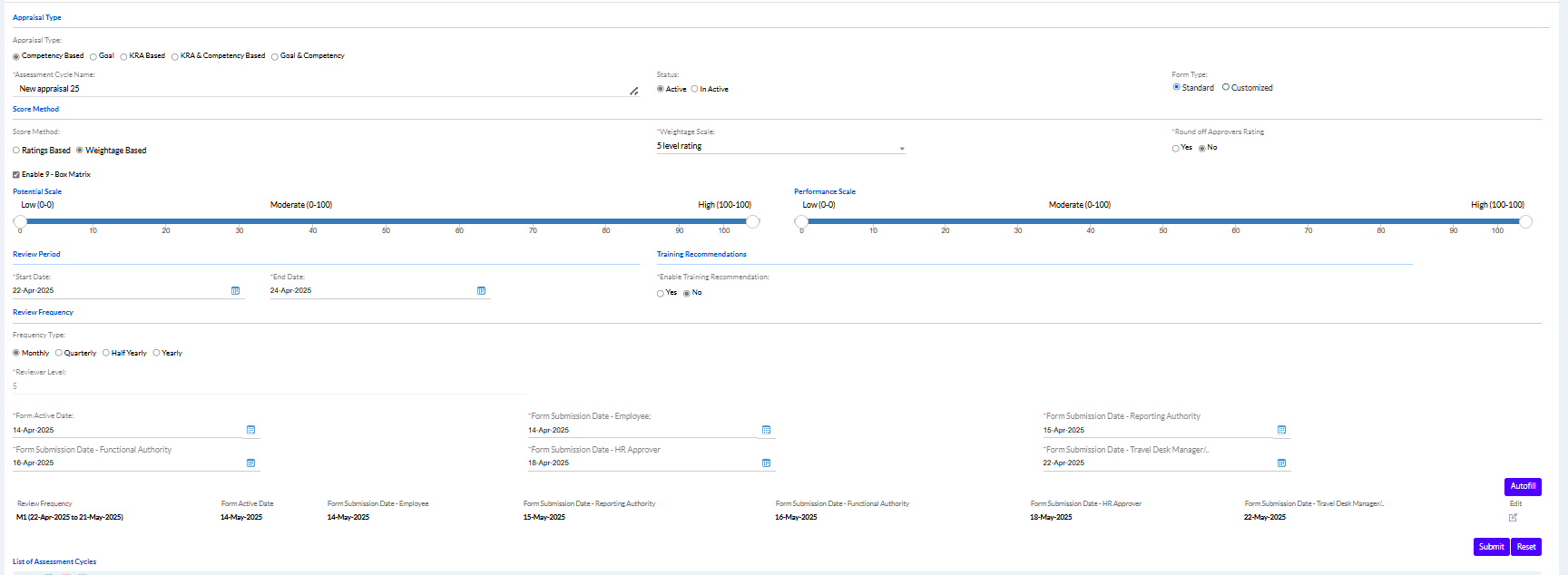Viewport: 1568px width, 575px height.
Task: Open calendar for Form Active Date
Action: pyautogui.click(x=250, y=430)
